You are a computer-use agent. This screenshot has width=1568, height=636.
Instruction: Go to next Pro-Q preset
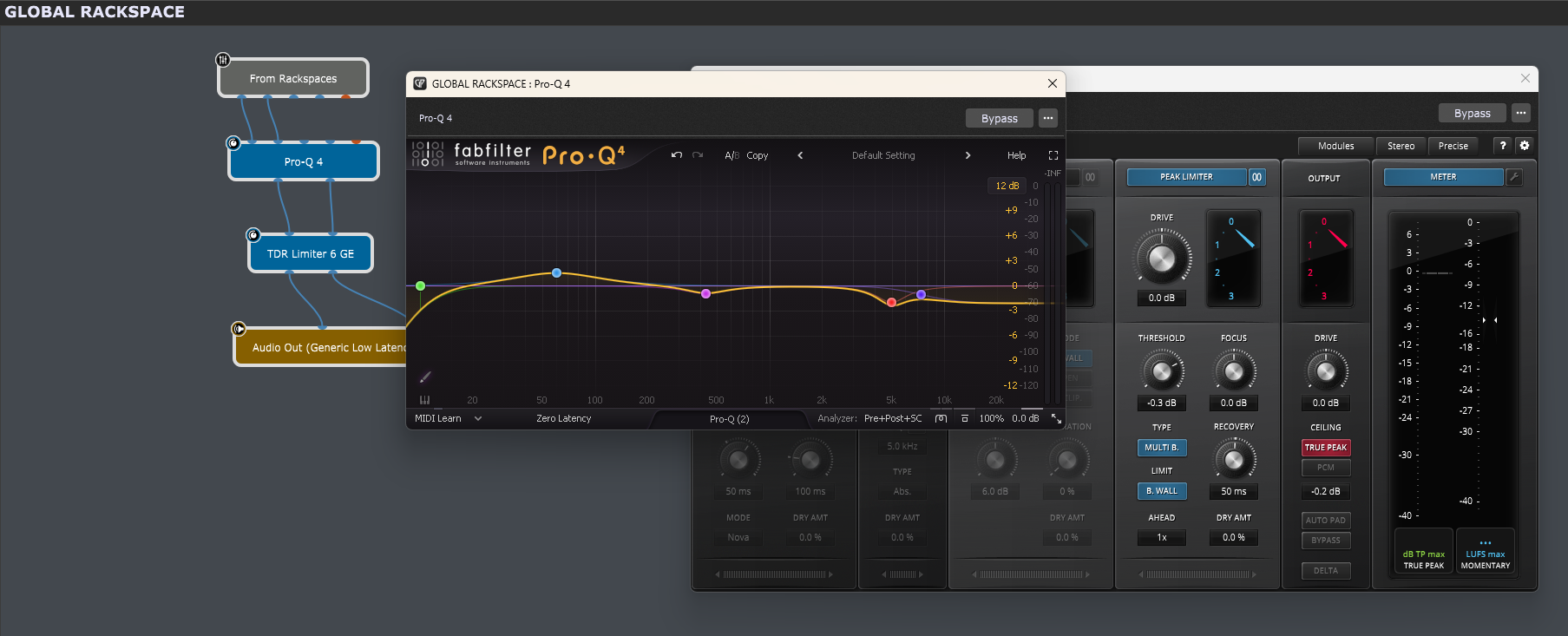pos(968,155)
